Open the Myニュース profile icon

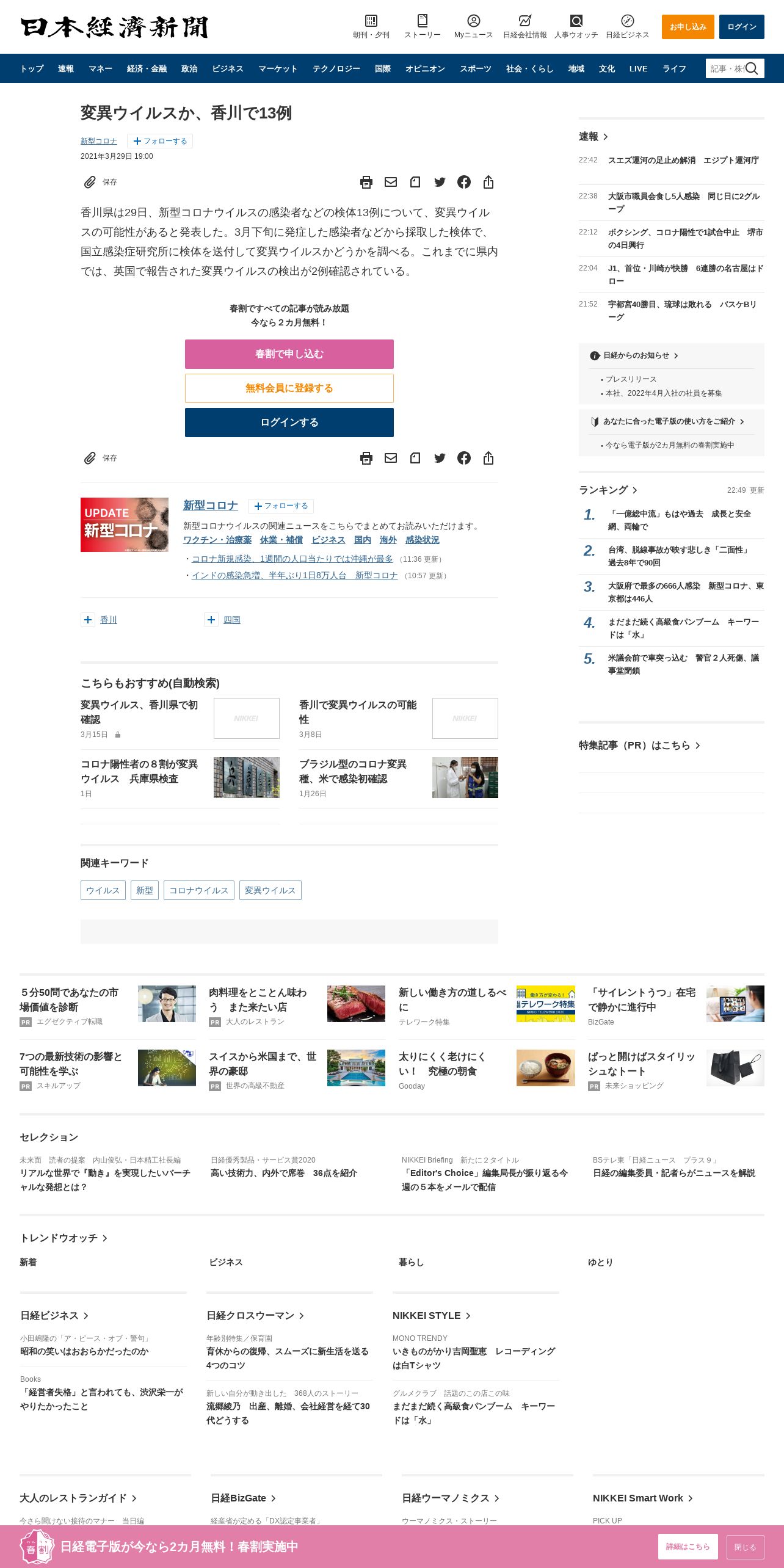tap(474, 21)
